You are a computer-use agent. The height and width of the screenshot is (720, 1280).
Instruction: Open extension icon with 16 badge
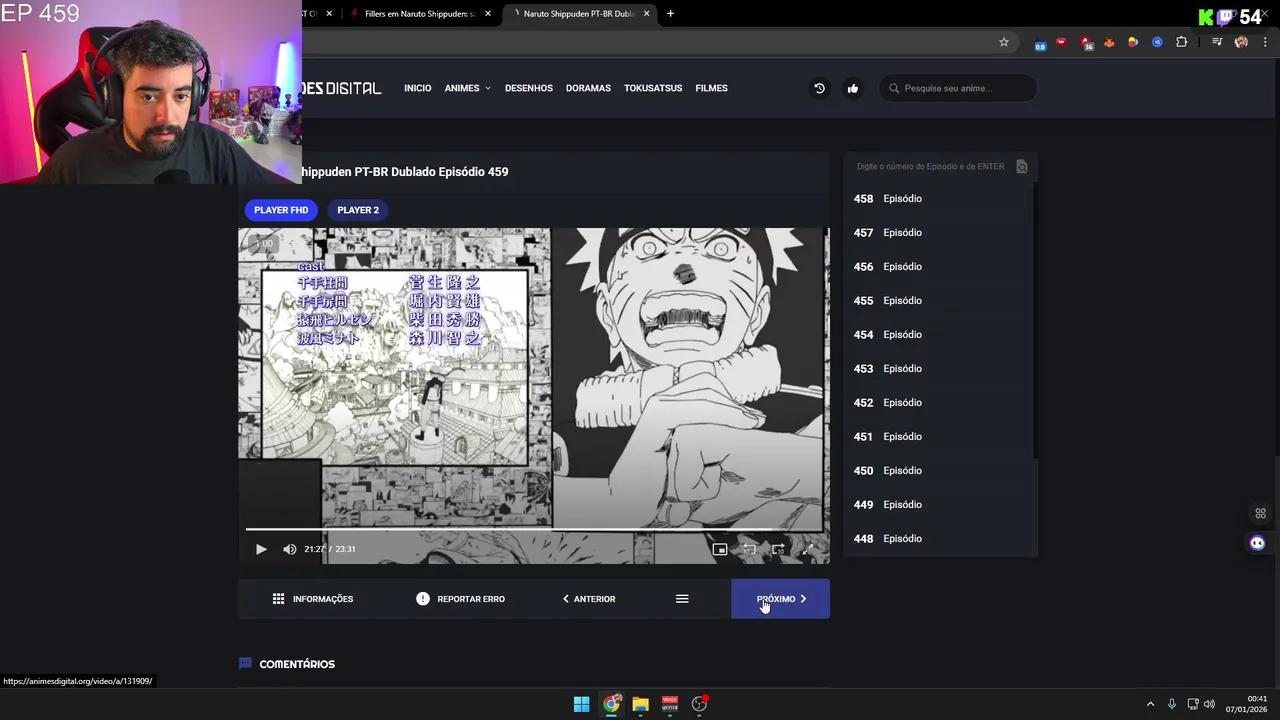(1087, 43)
